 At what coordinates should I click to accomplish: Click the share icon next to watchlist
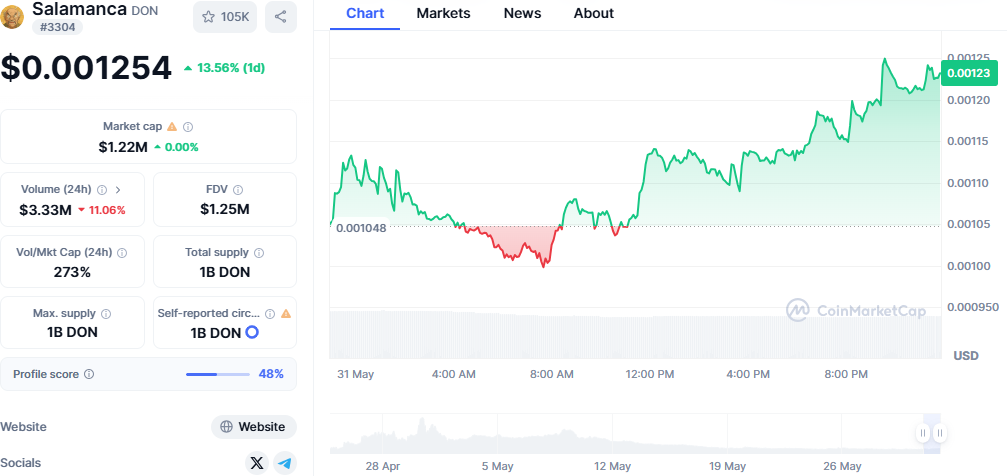280,17
